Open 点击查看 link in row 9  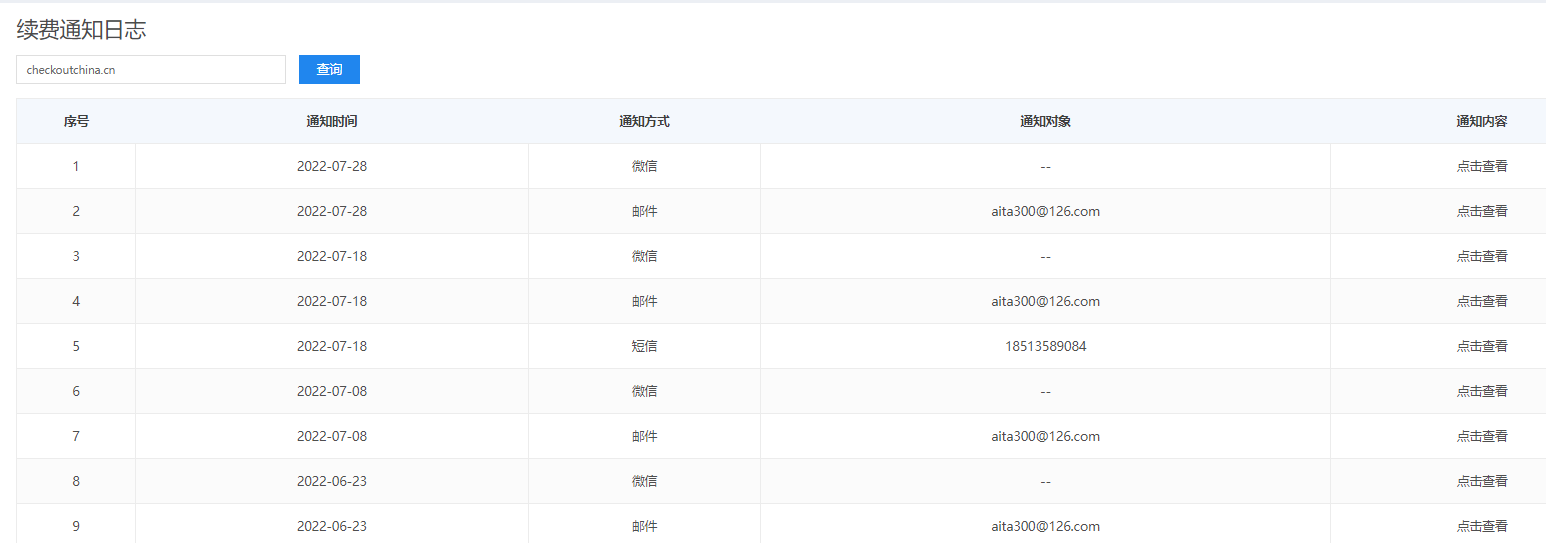coord(1481,527)
